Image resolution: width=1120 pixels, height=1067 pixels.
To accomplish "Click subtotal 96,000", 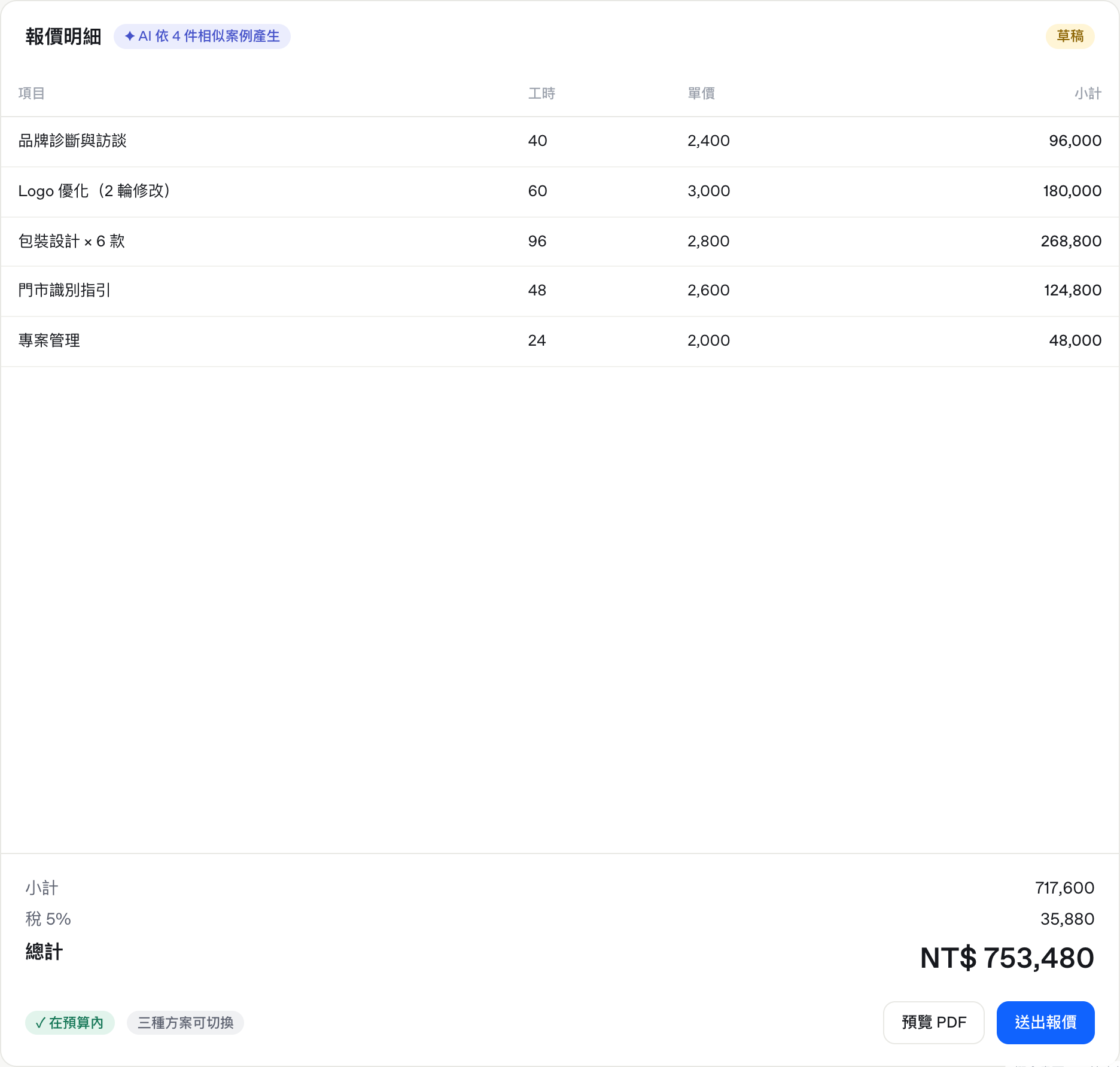I will point(1075,141).
